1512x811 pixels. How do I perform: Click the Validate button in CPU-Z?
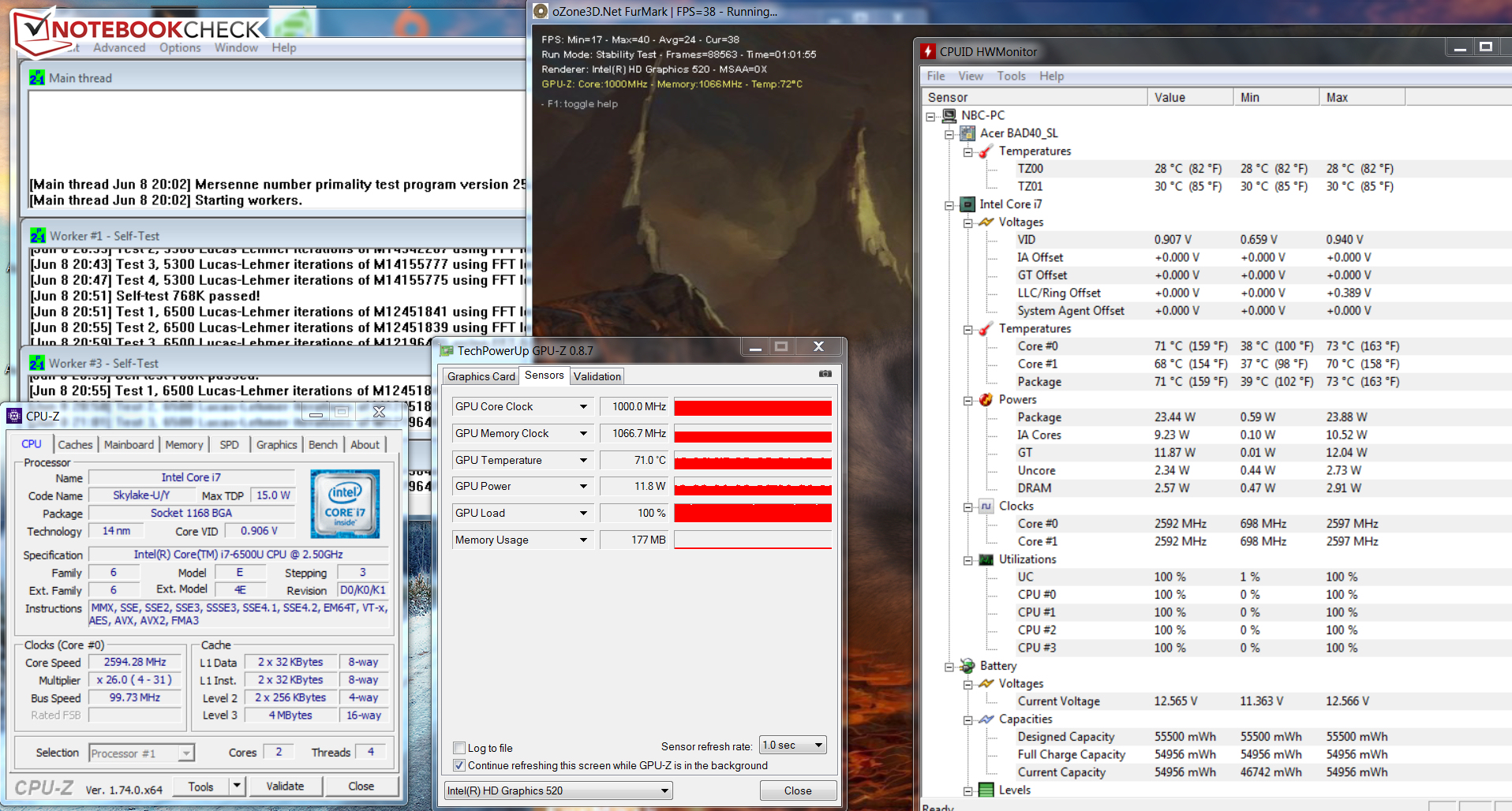285,786
